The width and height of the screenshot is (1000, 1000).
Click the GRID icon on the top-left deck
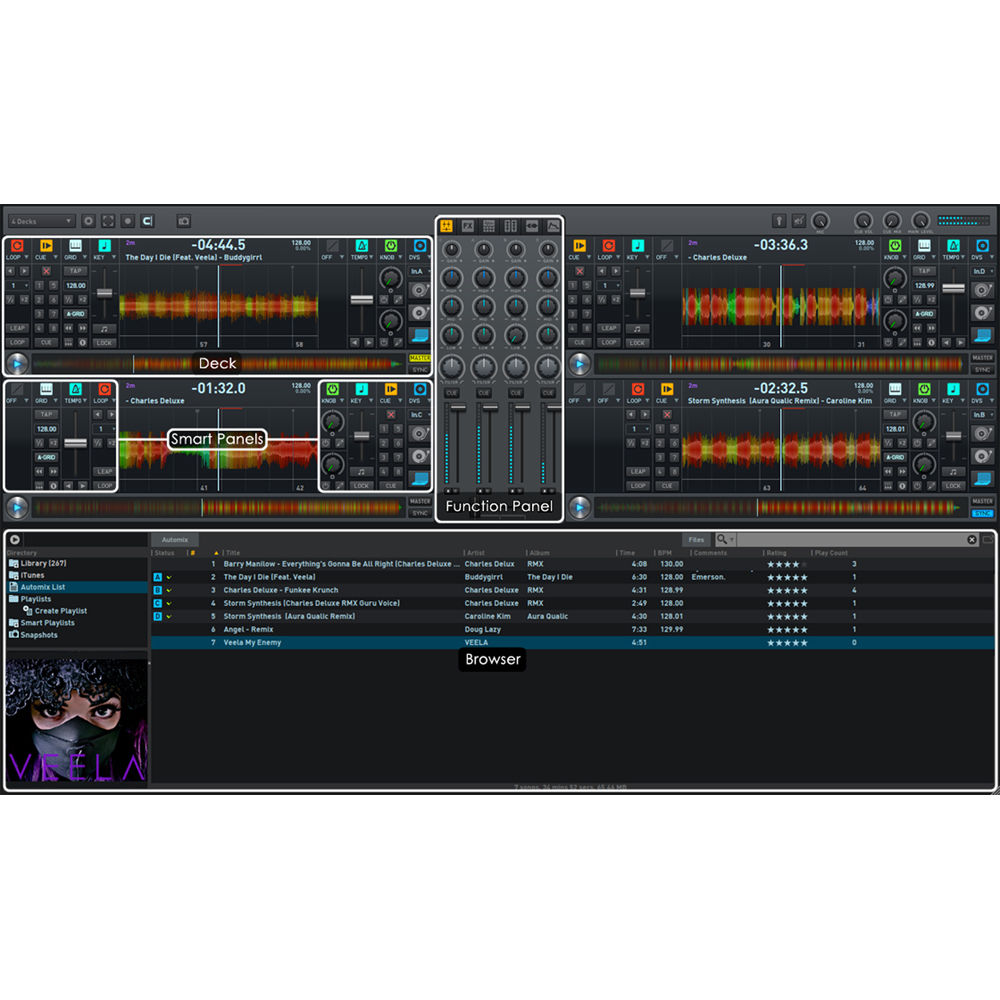[76, 245]
